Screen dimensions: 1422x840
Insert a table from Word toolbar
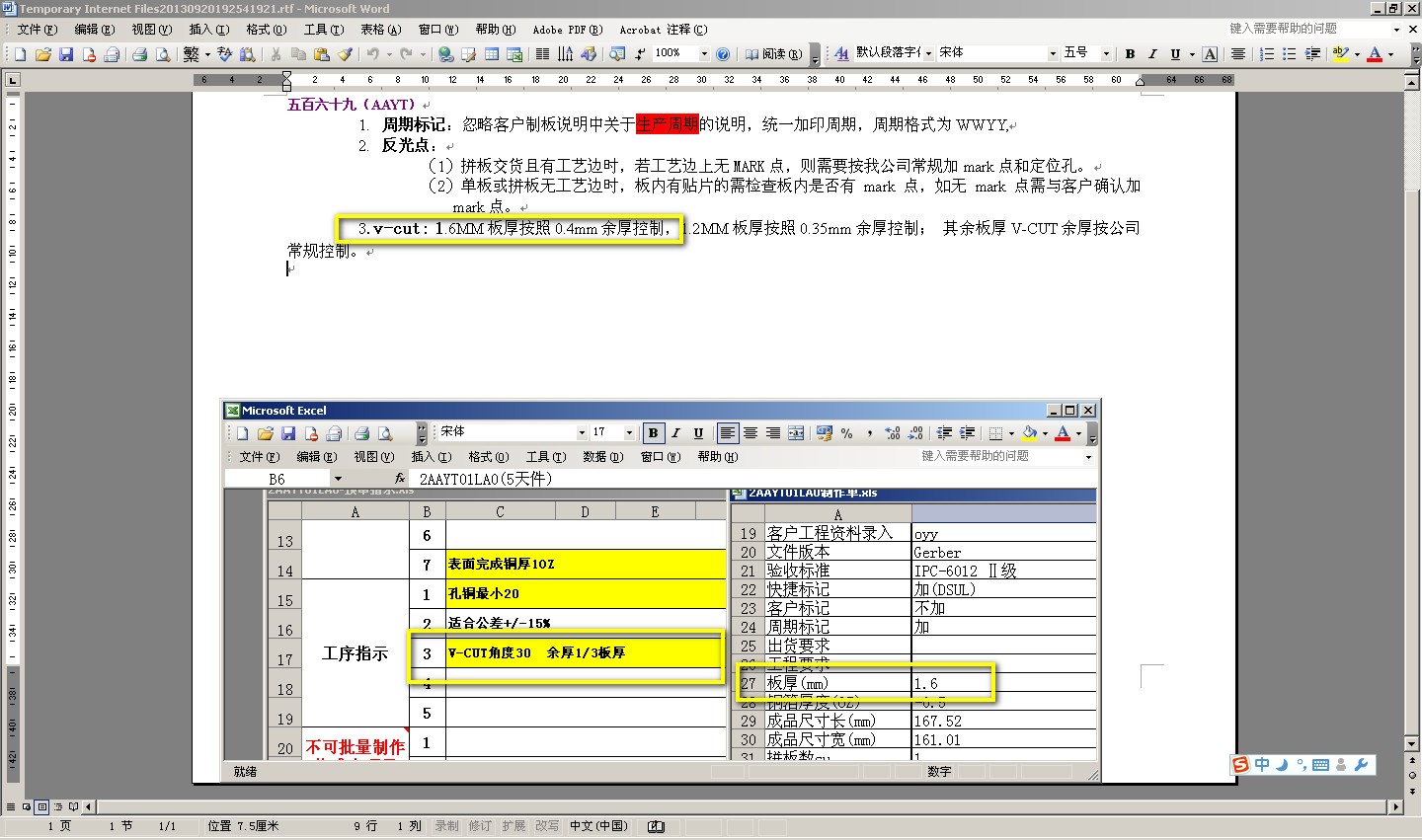492,54
